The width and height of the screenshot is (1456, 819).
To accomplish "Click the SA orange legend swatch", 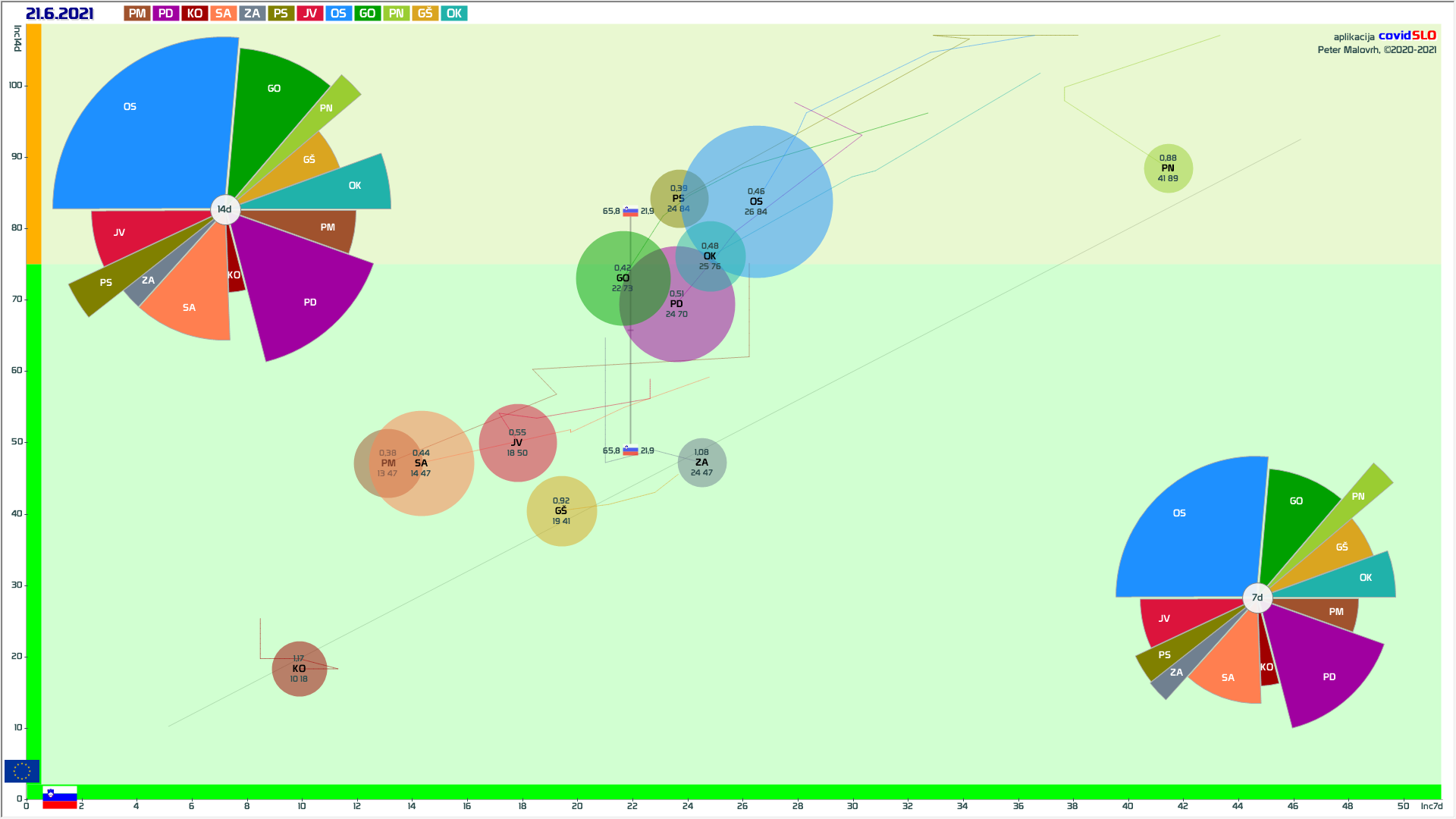I will [223, 14].
